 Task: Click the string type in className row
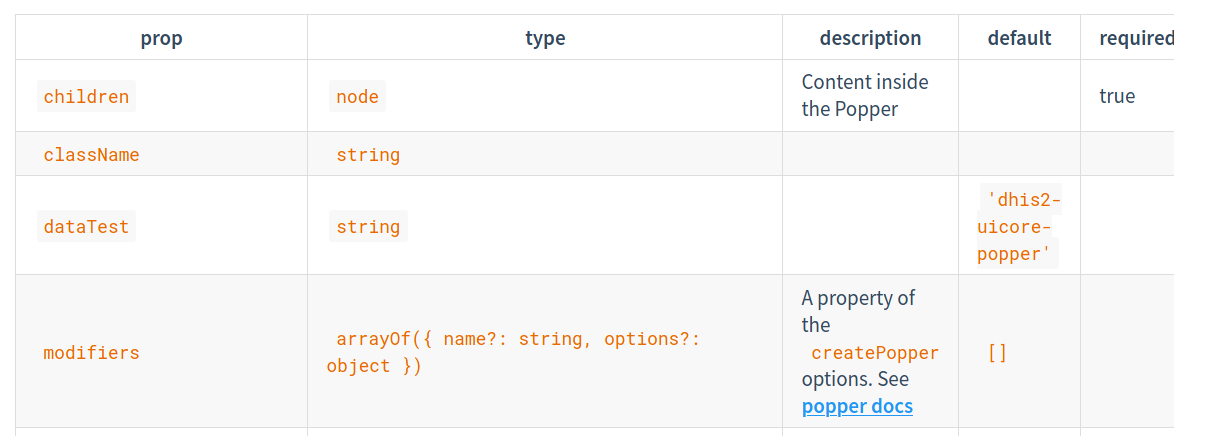[x=368, y=155]
